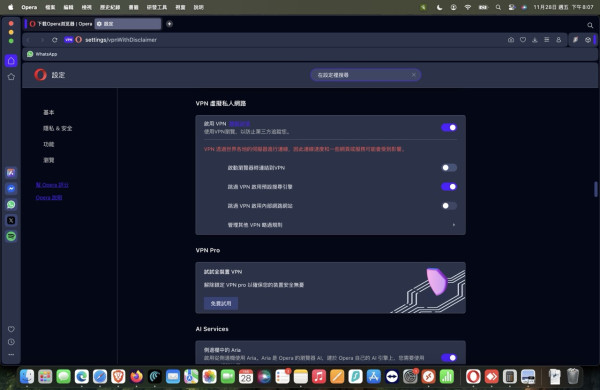600x390 pixels.
Task: Switch to the Opera download page tab
Action: [x=60, y=24]
